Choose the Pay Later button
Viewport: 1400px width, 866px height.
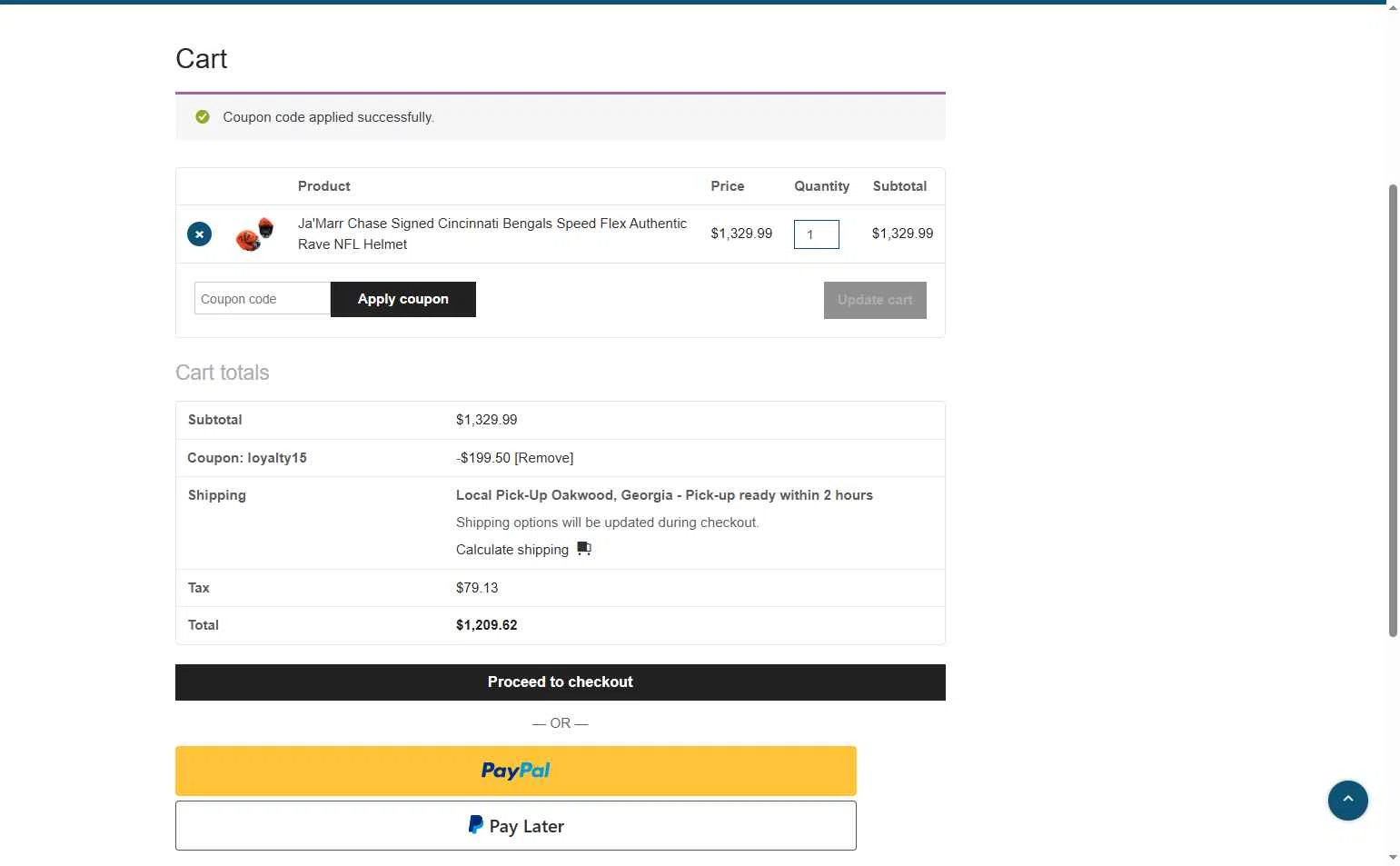point(516,825)
